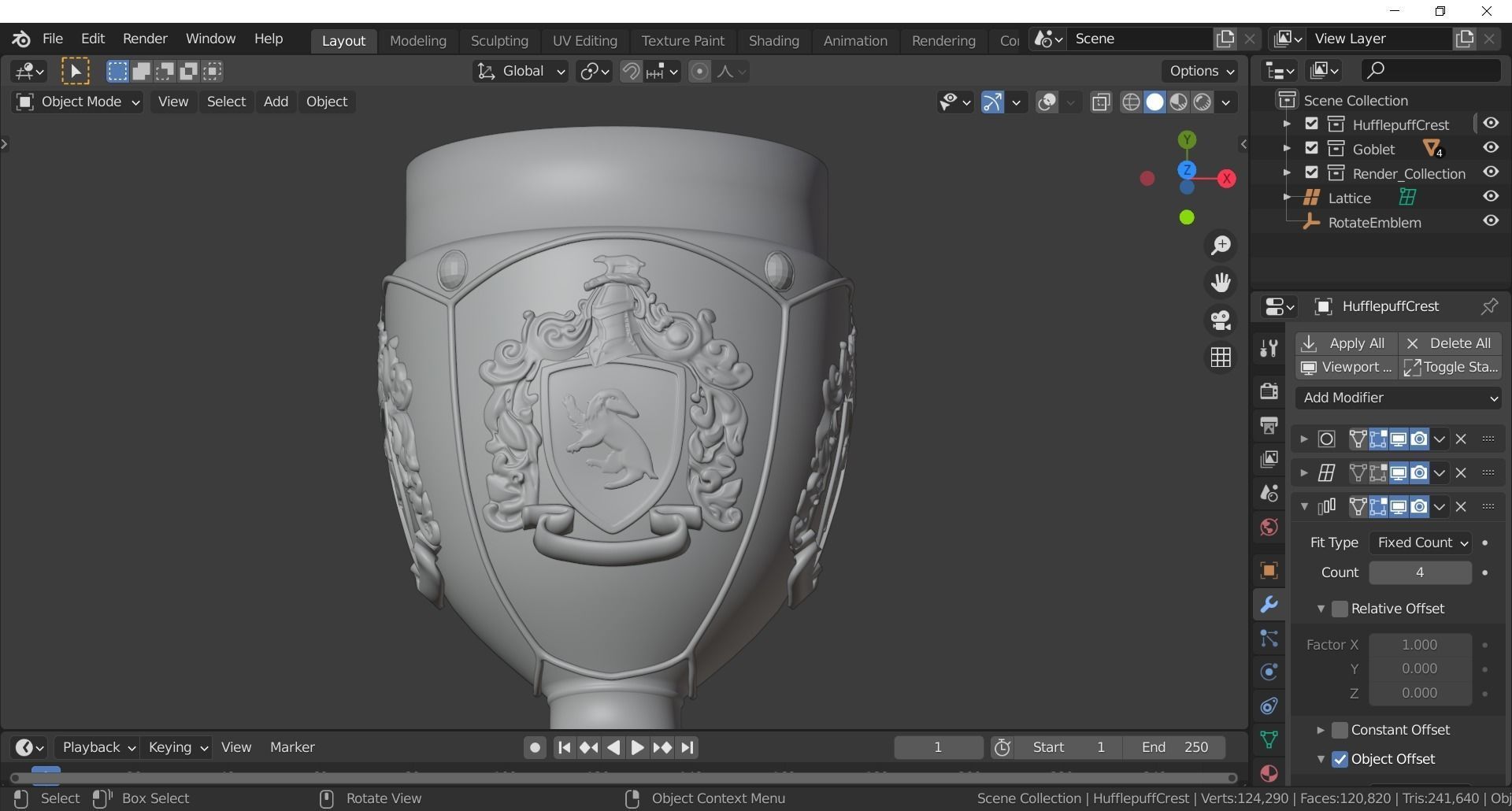Hide Render_Collection eye icon
Viewport: 1512px width, 811px height.
click(x=1491, y=172)
